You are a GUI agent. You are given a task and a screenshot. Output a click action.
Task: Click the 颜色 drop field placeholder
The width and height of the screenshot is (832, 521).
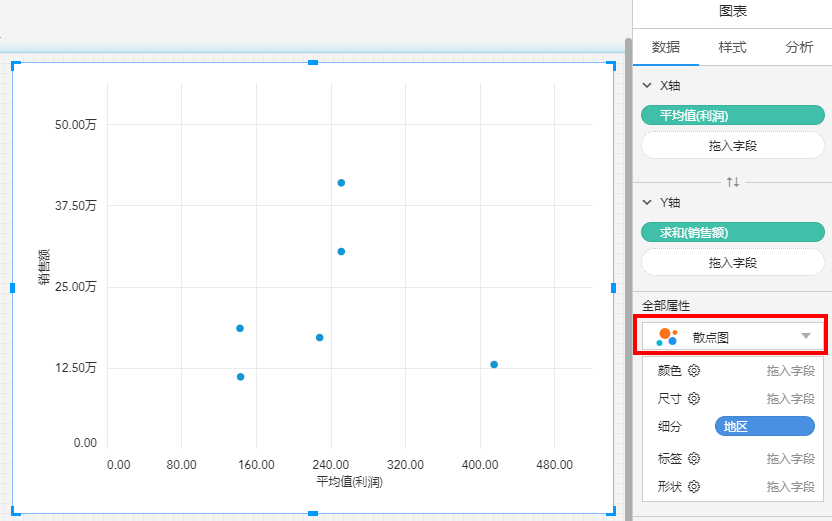pos(790,371)
